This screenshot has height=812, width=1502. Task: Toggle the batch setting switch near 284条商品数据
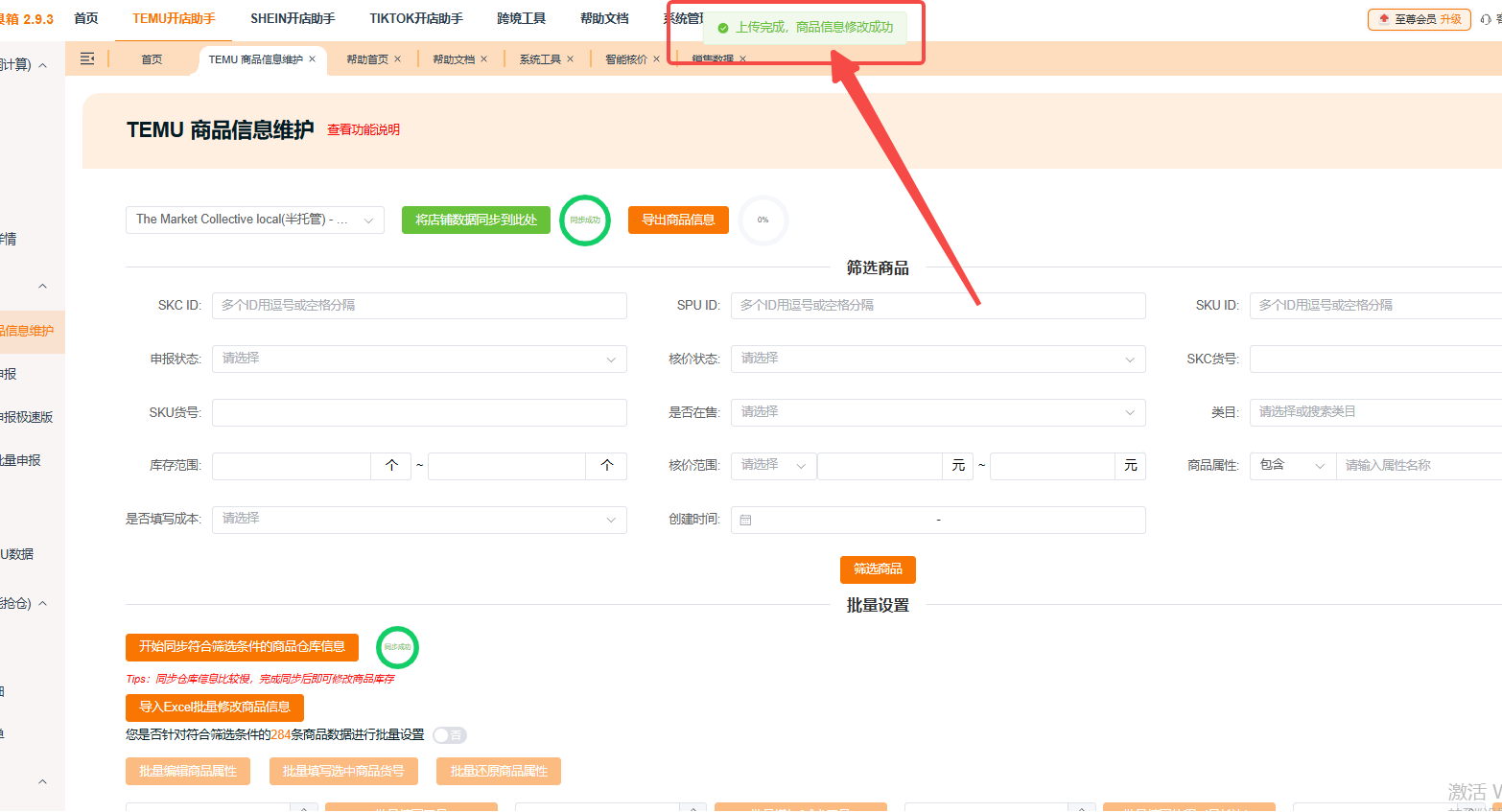[x=449, y=735]
